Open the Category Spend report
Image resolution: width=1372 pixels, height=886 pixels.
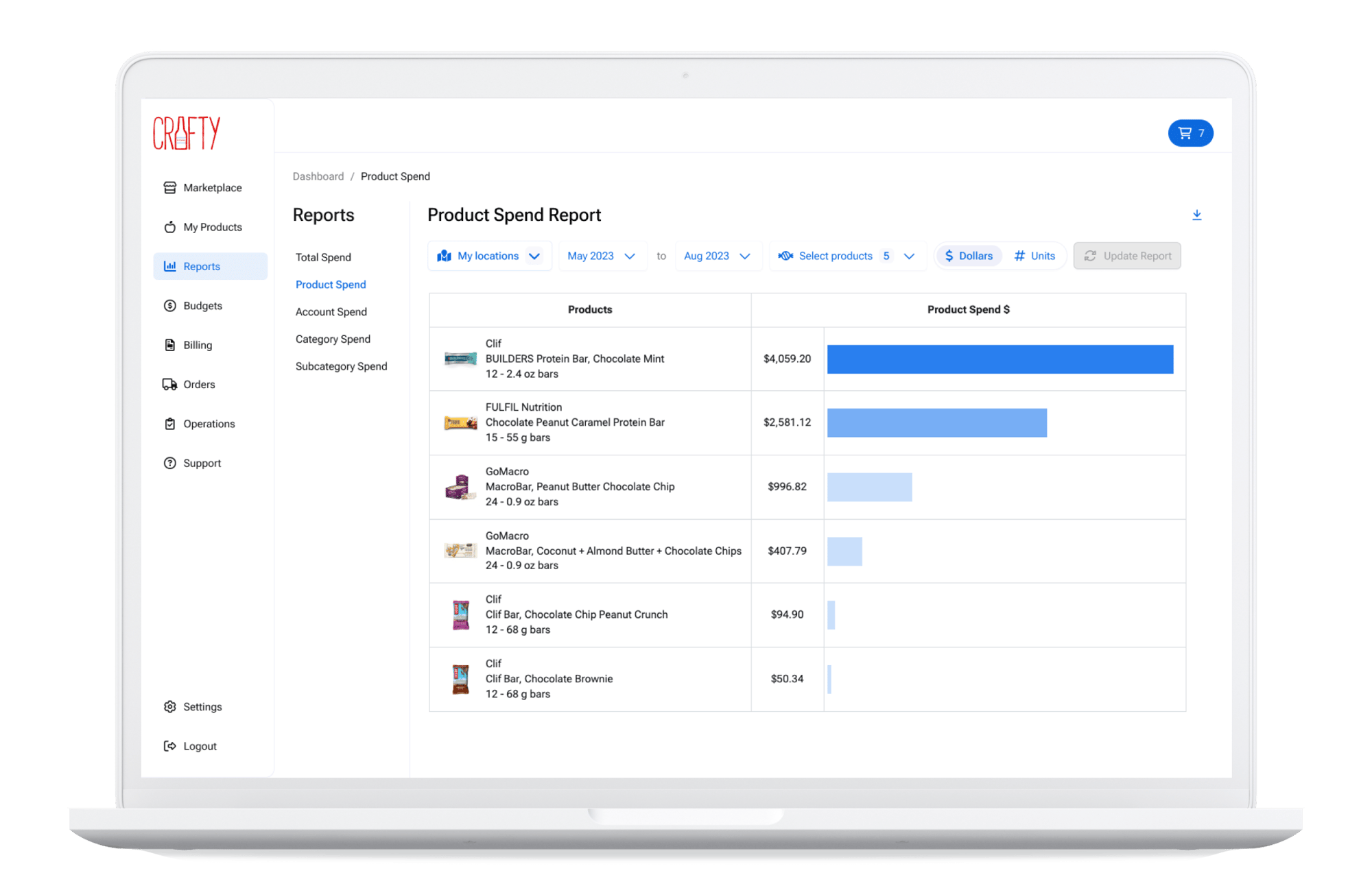(333, 339)
